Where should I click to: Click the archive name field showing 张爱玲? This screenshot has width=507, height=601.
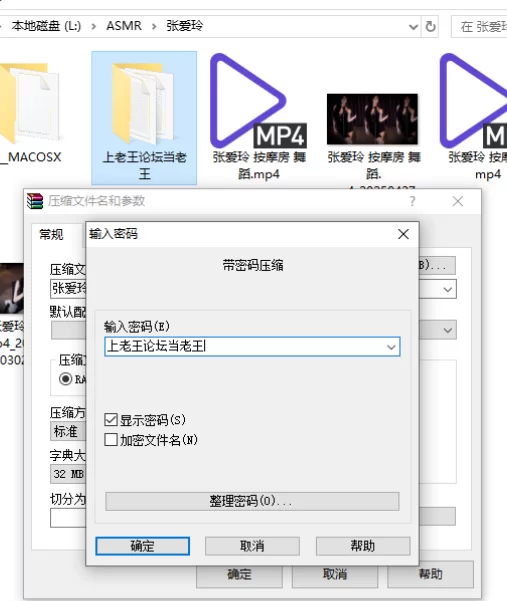pyautogui.click(x=68, y=289)
